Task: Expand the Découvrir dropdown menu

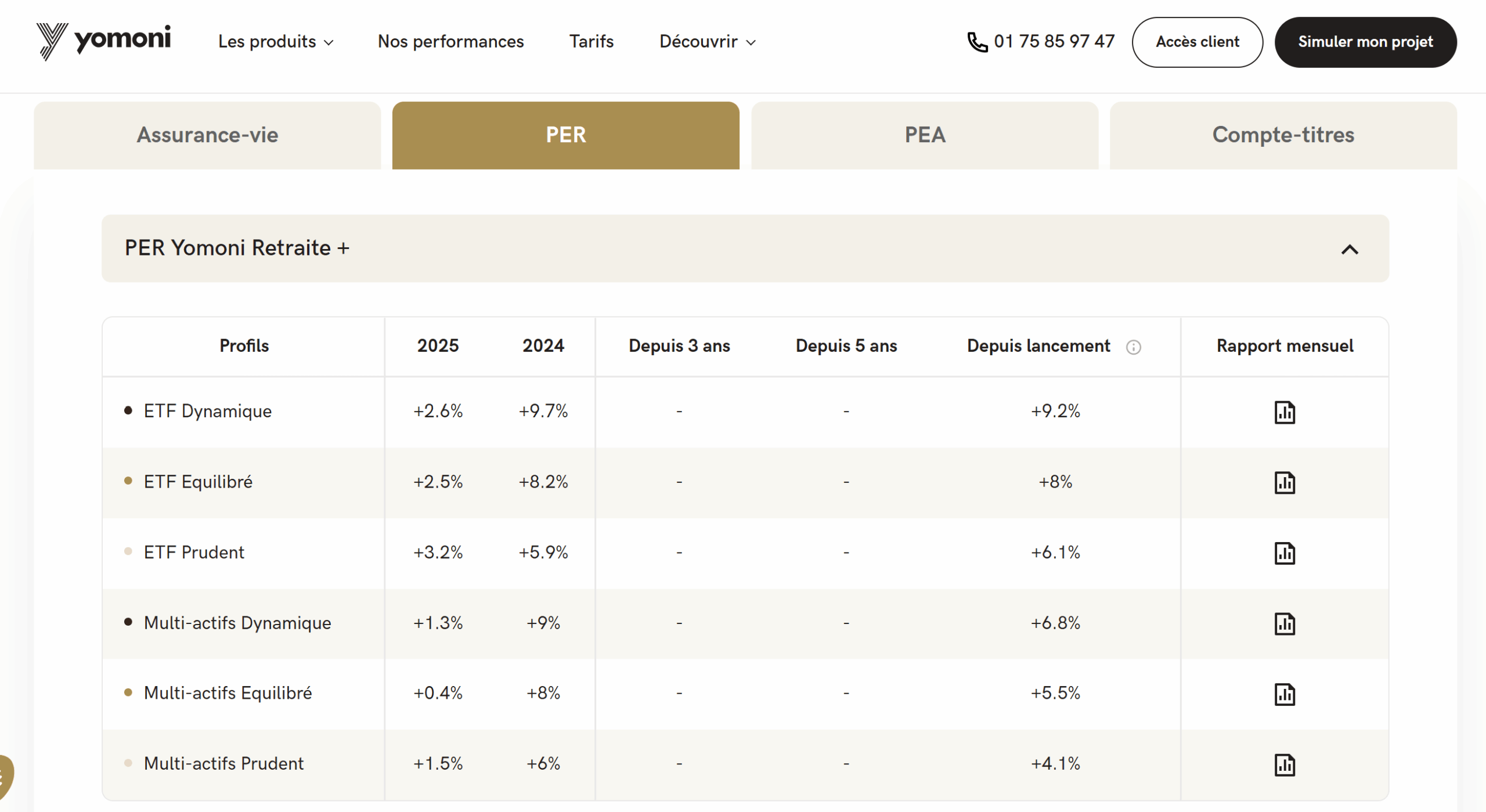Action: [x=707, y=42]
